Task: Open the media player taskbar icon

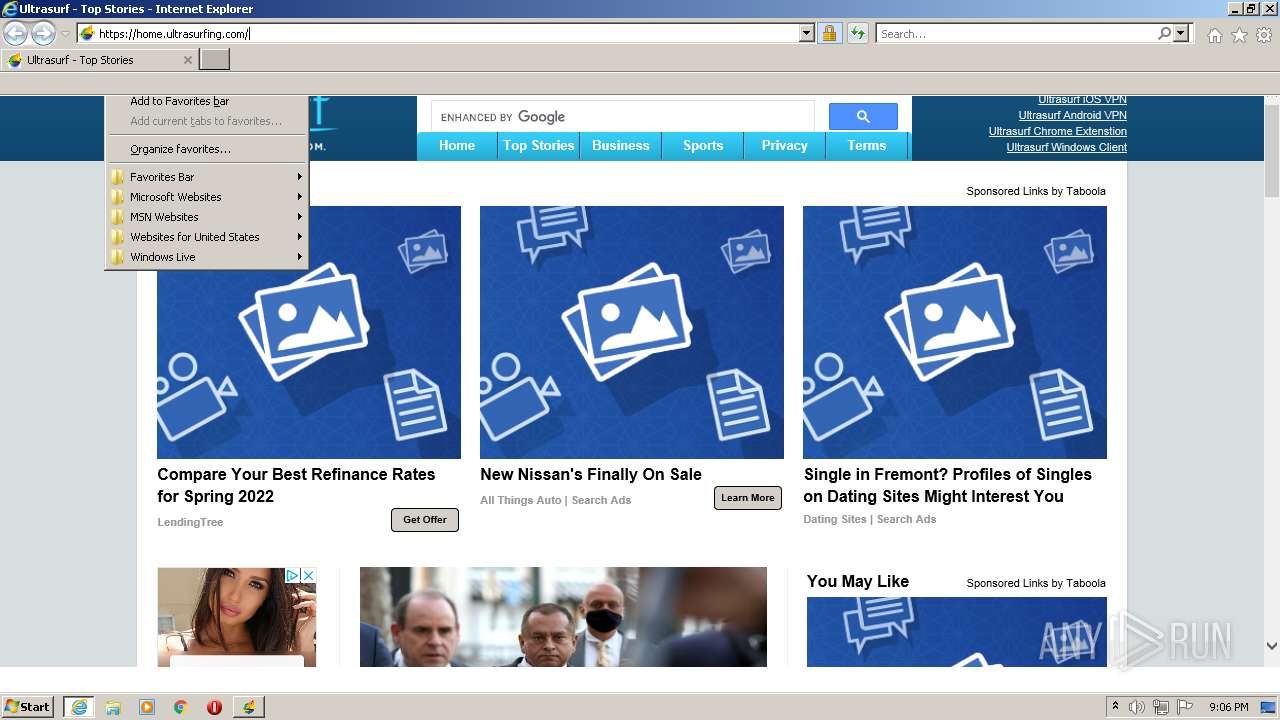Action: 147,707
